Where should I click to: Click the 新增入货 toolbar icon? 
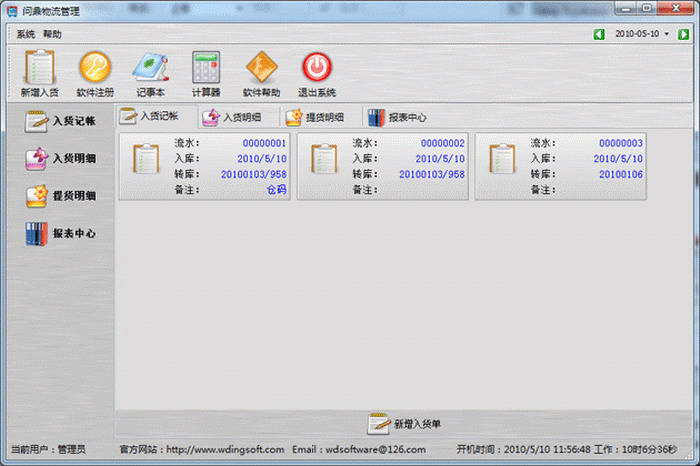coord(40,73)
